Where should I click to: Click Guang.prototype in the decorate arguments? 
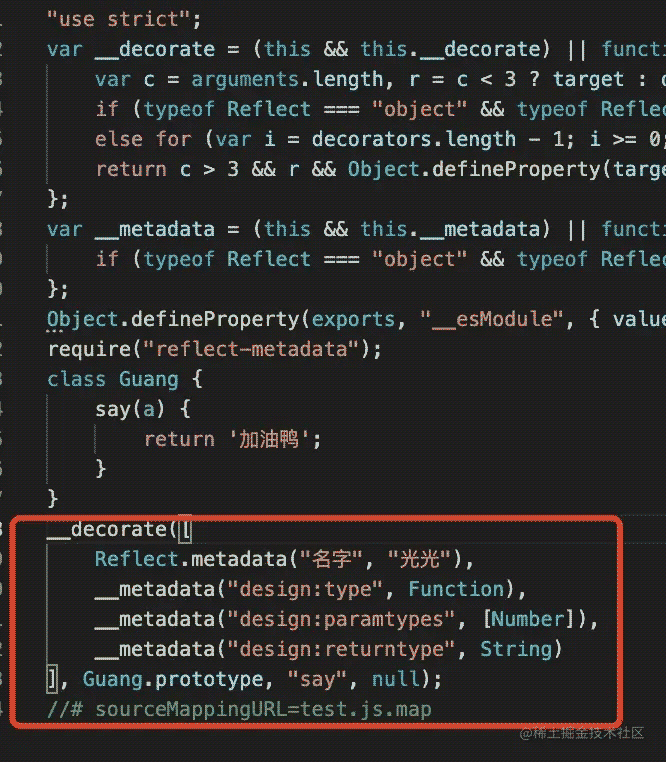pos(173,679)
